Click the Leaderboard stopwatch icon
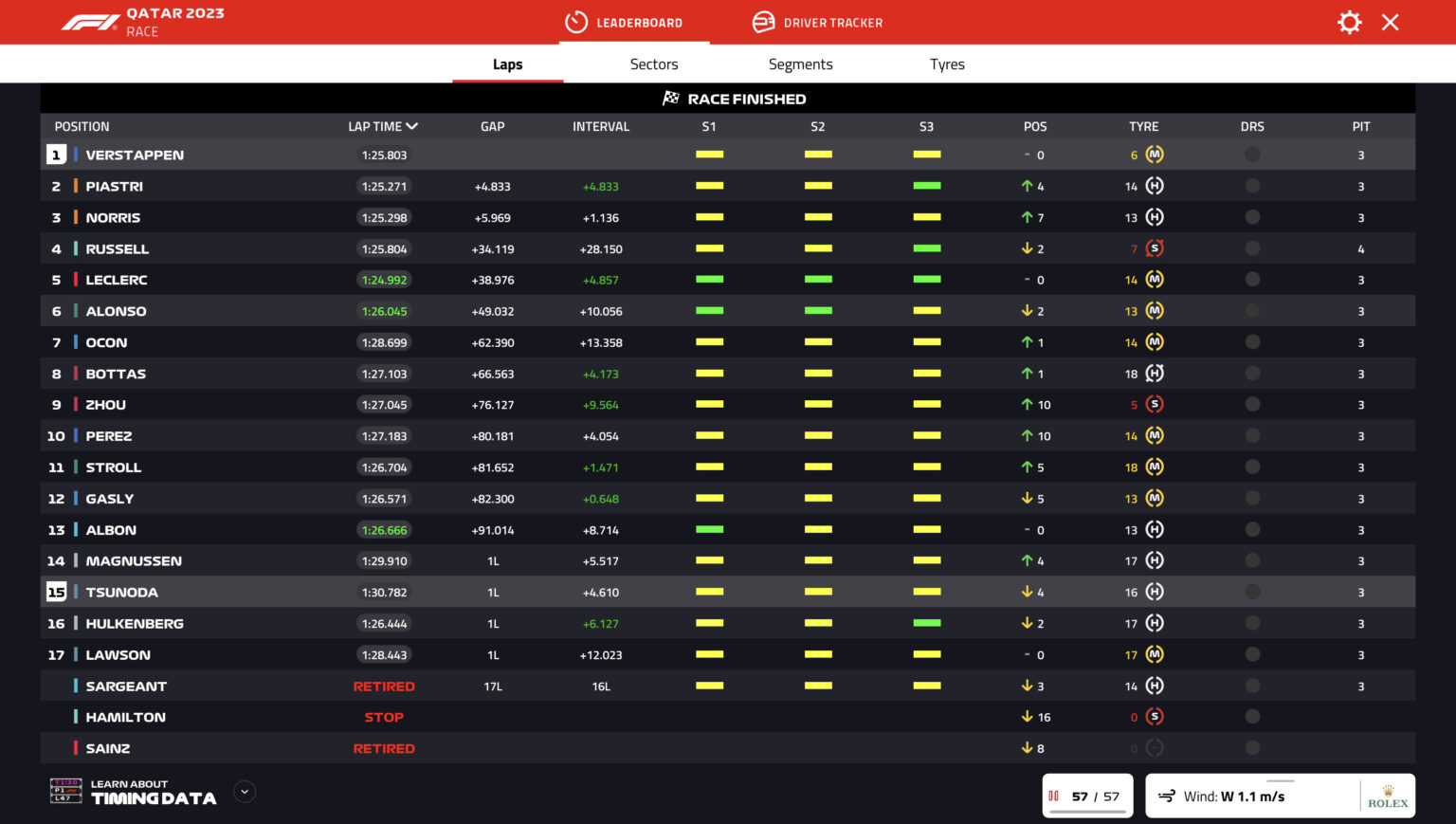1456x824 pixels. click(575, 22)
